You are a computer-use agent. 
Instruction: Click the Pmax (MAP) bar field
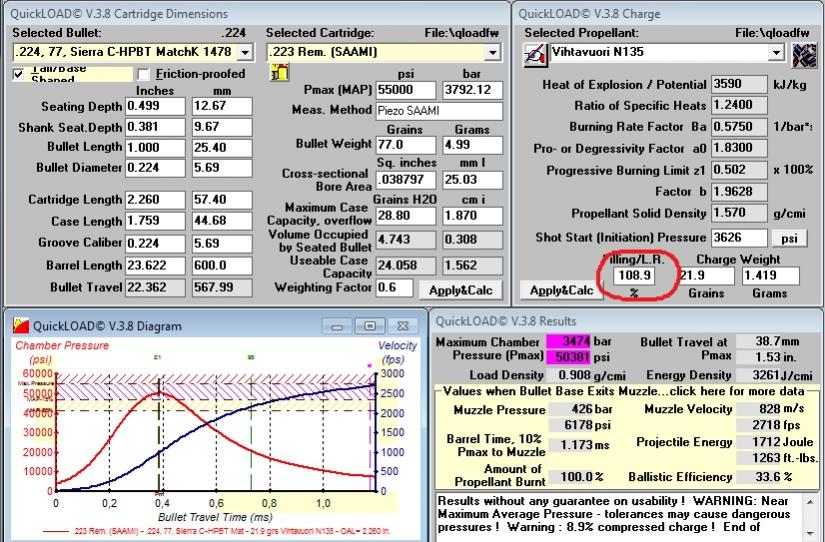click(x=472, y=90)
